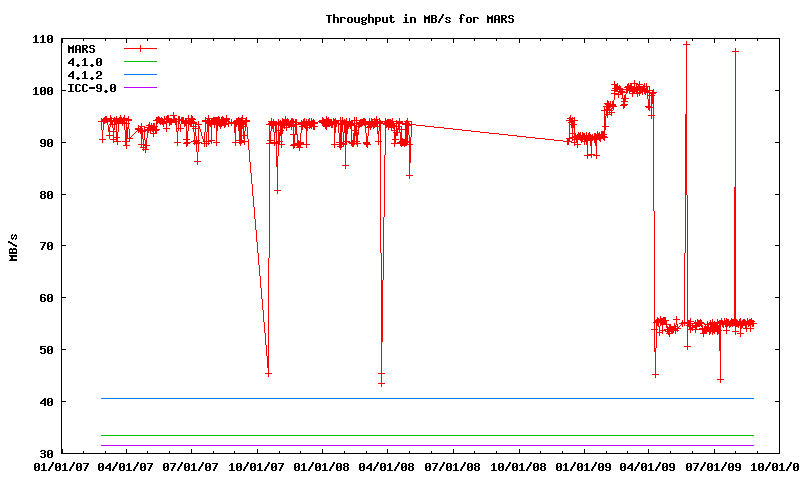
Task: Click the 4.1.2 legend label
Action: (x=83, y=75)
